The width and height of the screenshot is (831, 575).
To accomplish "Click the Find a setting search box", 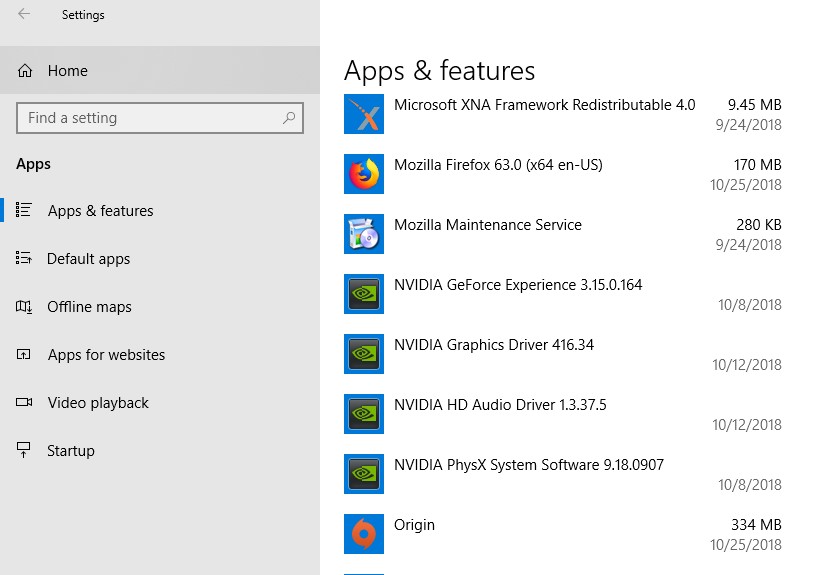I will coord(150,118).
